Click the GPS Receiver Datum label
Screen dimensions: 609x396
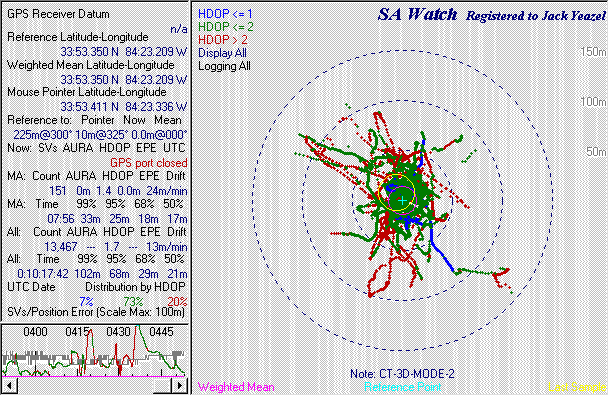click(x=58, y=14)
